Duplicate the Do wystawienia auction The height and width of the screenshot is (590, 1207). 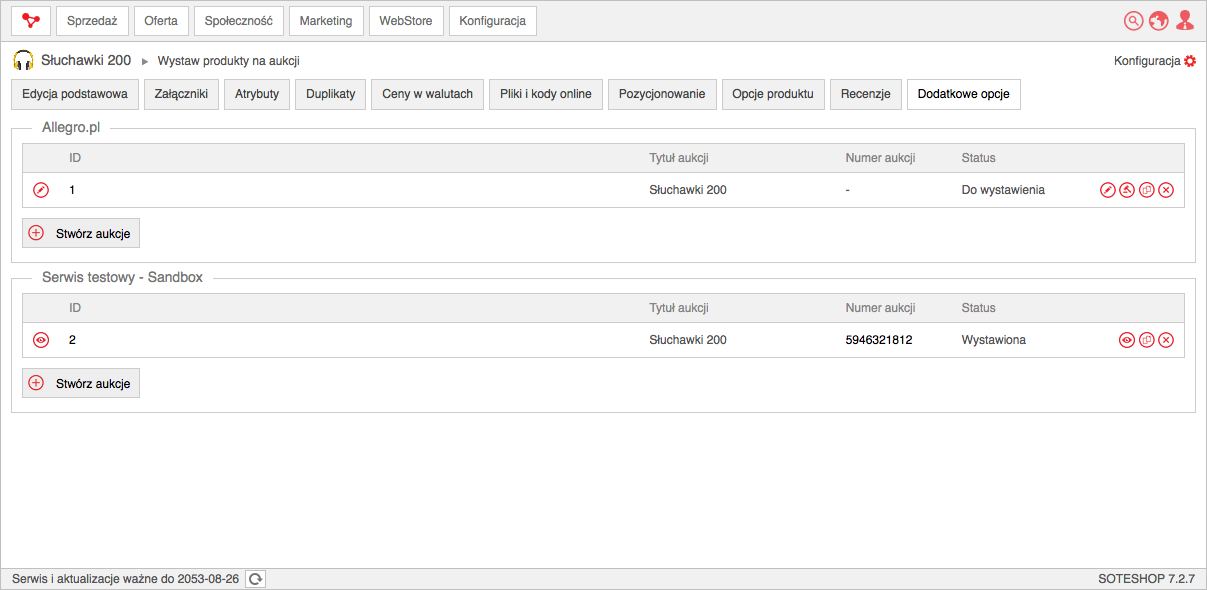coord(1147,190)
